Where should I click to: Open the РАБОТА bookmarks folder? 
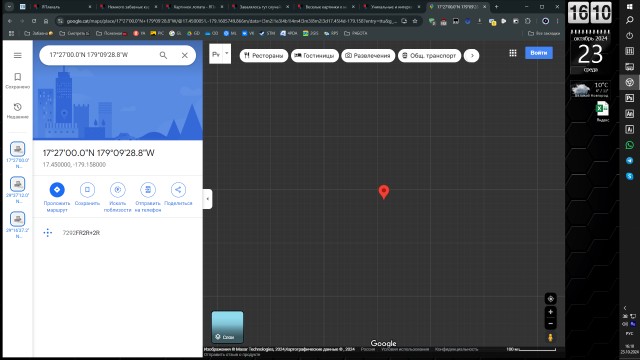click(356, 33)
